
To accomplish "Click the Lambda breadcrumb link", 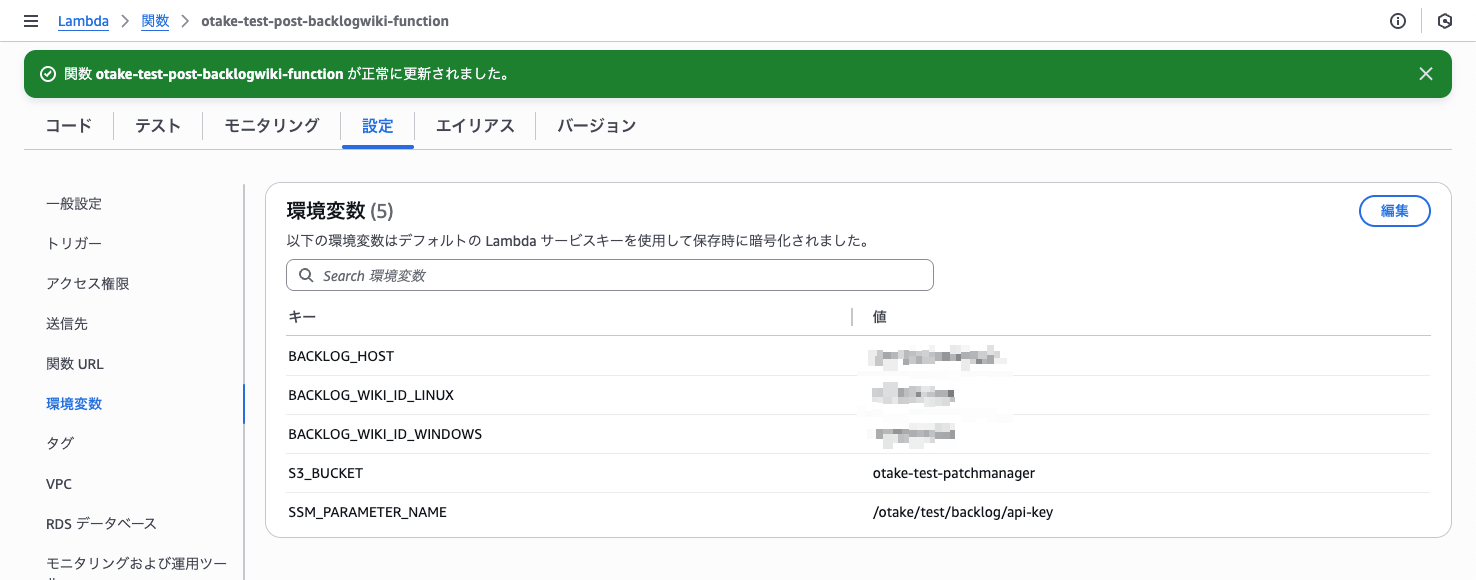I will [x=83, y=21].
